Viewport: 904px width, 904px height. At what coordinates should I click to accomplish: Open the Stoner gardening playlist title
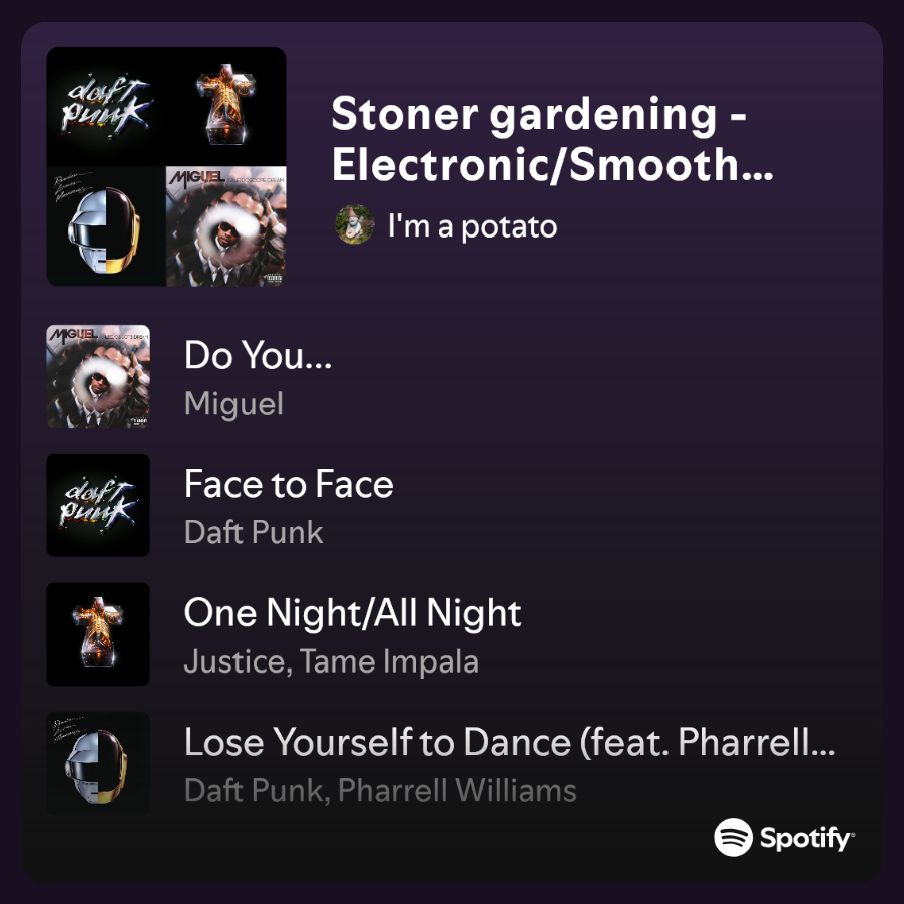pos(552,138)
